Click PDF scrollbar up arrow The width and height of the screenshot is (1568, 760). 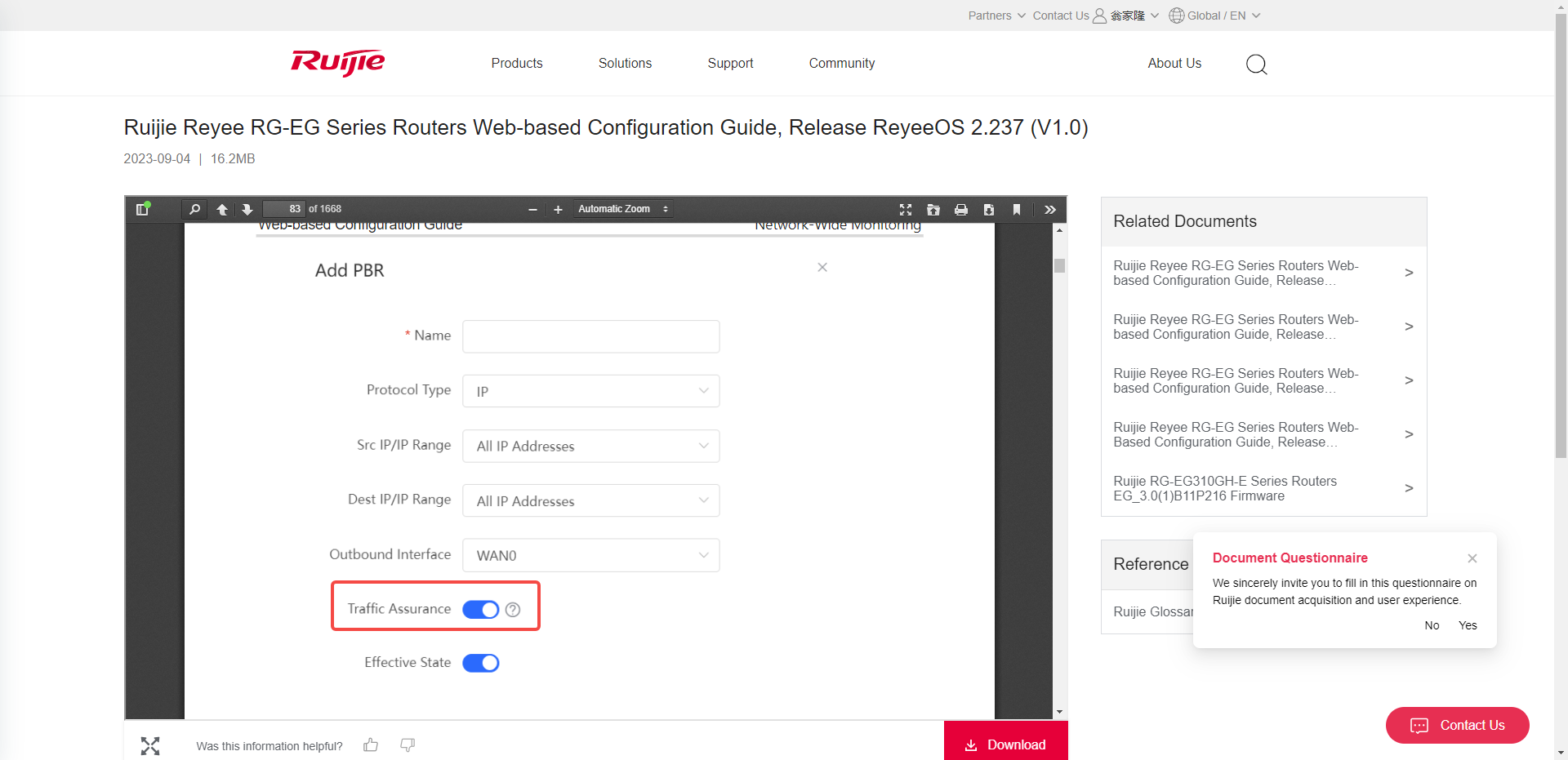click(1059, 230)
